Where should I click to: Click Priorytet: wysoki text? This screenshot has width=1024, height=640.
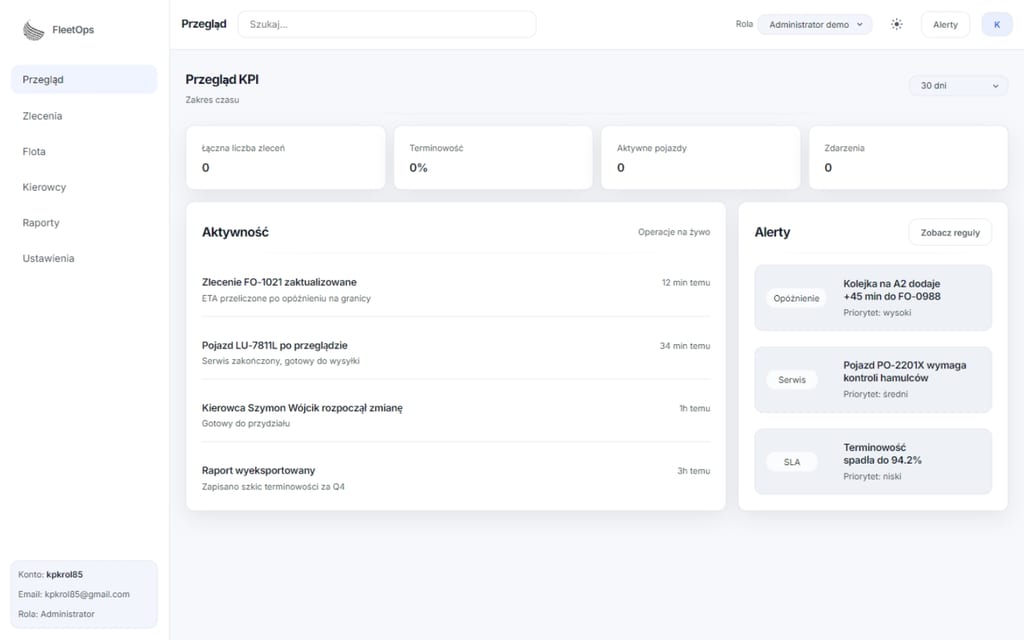876,313
